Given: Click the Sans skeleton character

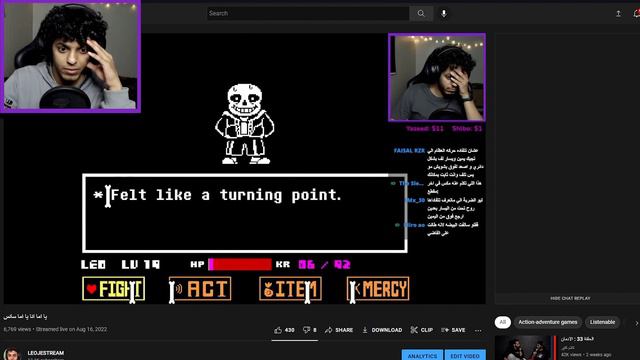Looking at the screenshot, I should 244,124.
